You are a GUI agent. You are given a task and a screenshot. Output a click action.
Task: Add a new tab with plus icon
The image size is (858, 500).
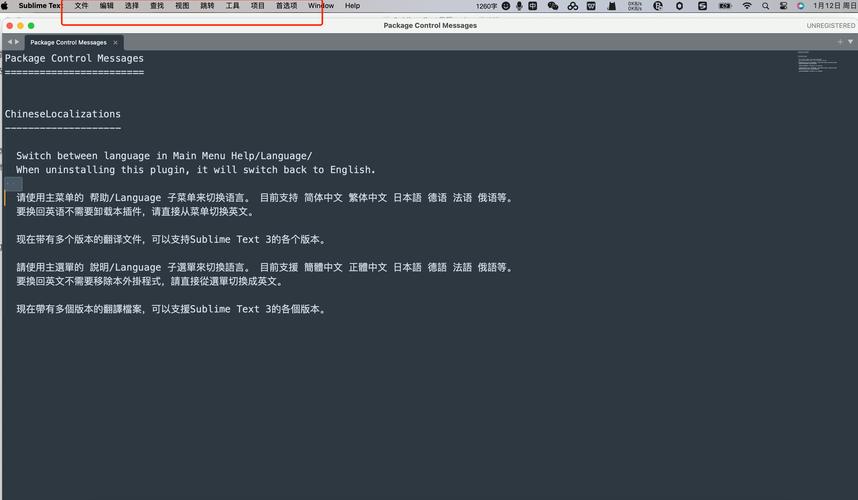[840, 42]
